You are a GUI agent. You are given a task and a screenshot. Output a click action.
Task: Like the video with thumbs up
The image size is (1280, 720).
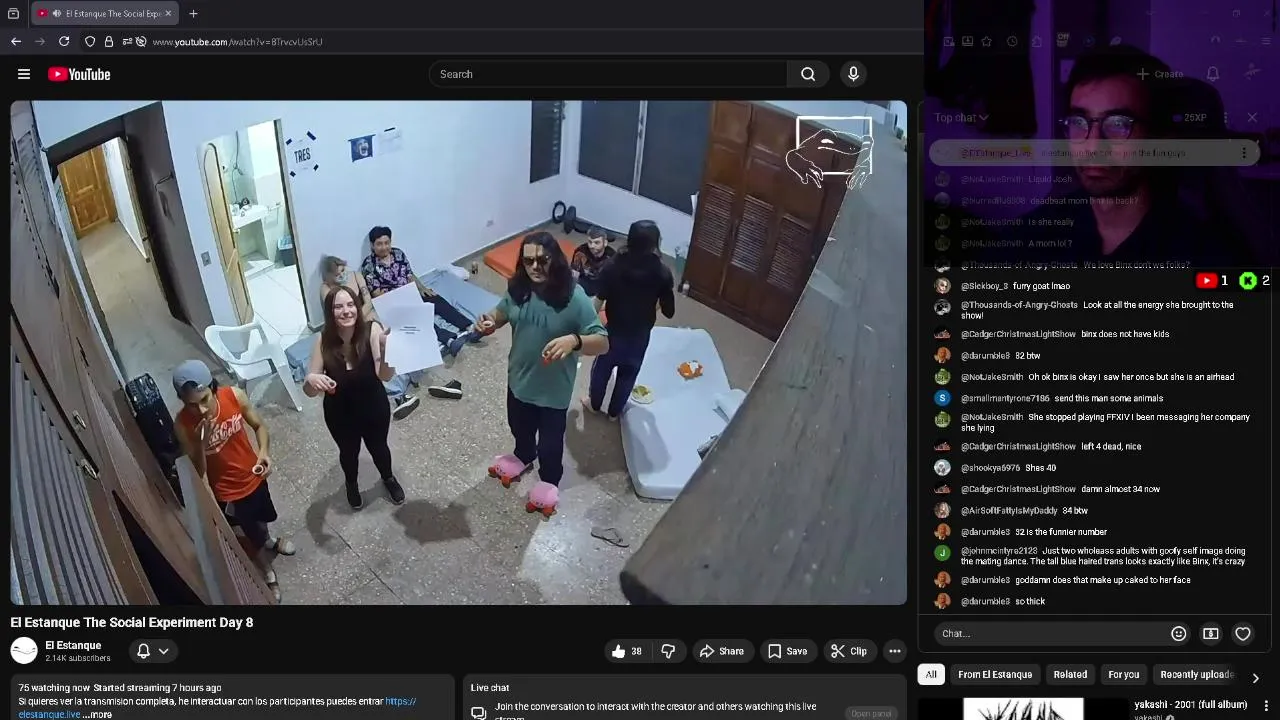point(627,651)
